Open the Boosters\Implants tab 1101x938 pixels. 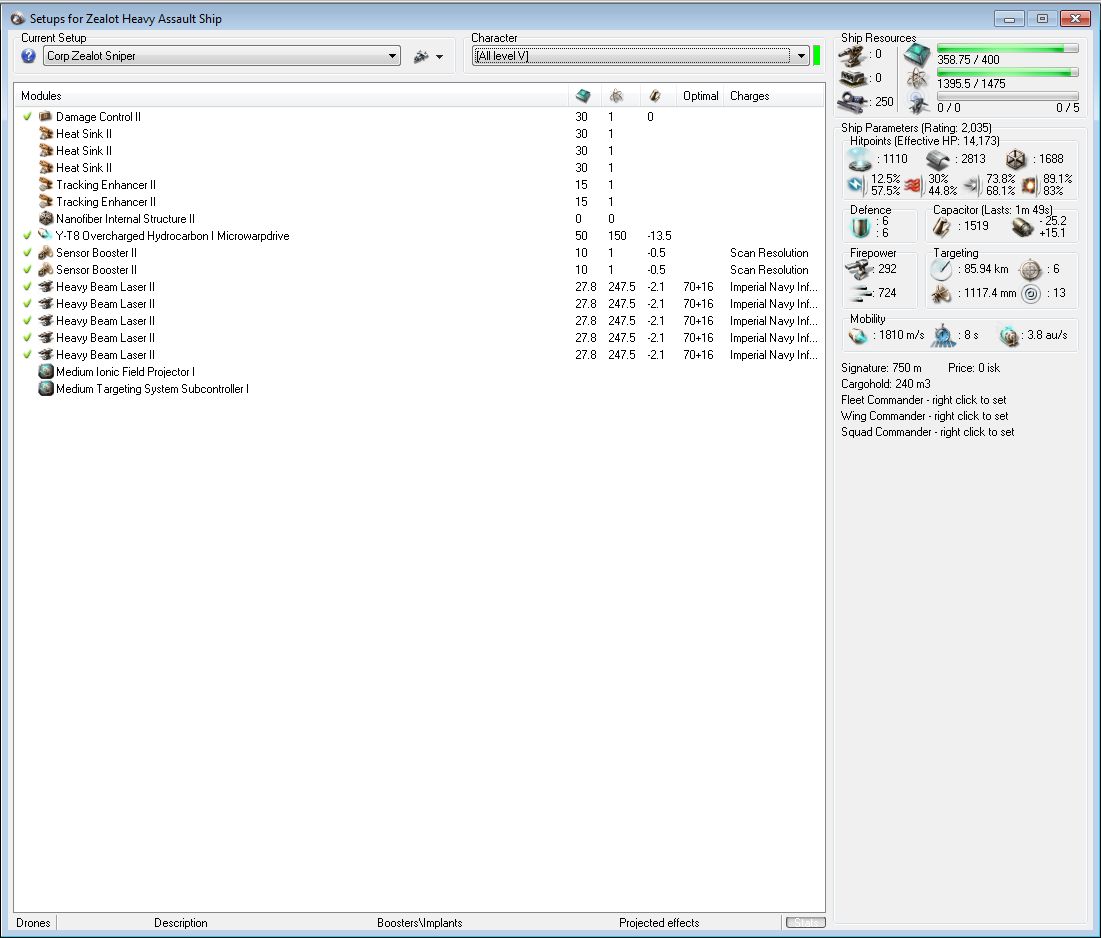pos(419,923)
